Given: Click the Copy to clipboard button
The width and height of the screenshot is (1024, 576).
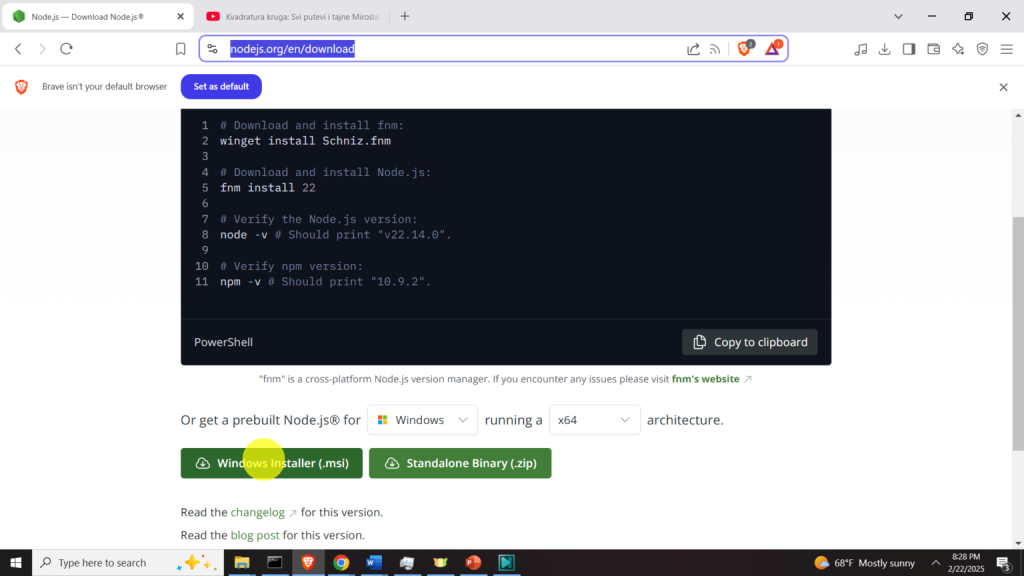Looking at the screenshot, I should pyautogui.click(x=750, y=342).
